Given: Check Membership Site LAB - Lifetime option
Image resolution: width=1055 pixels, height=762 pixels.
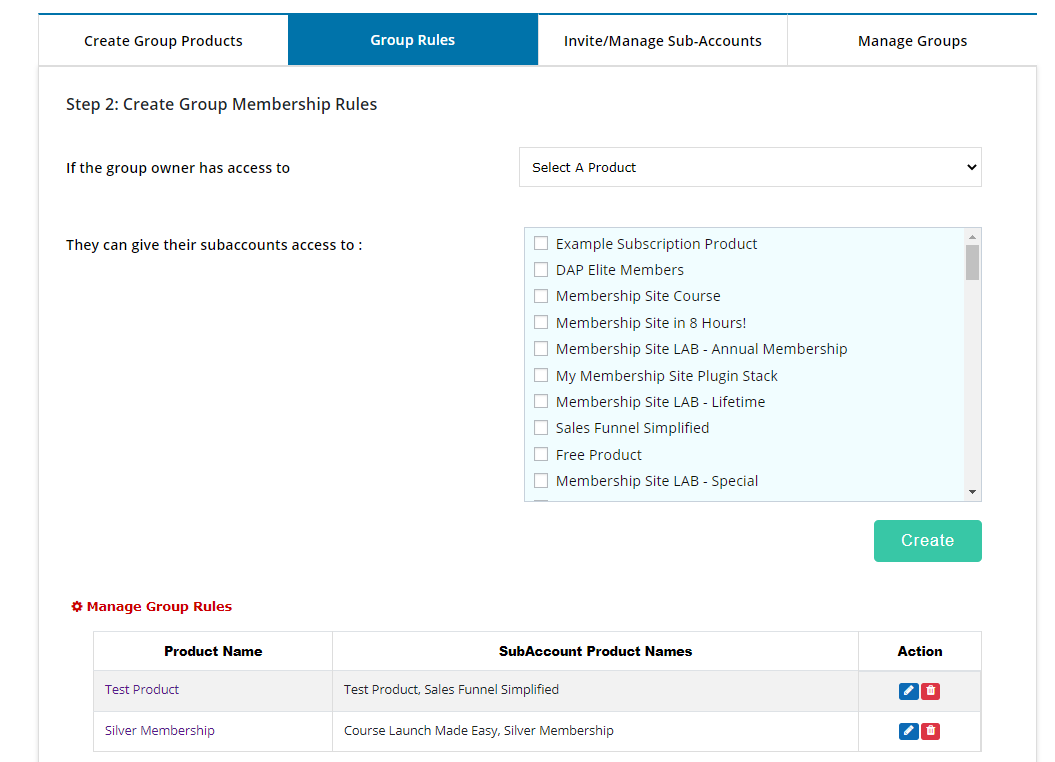Looking at the screenshot, I should click(x=541, y=402).
